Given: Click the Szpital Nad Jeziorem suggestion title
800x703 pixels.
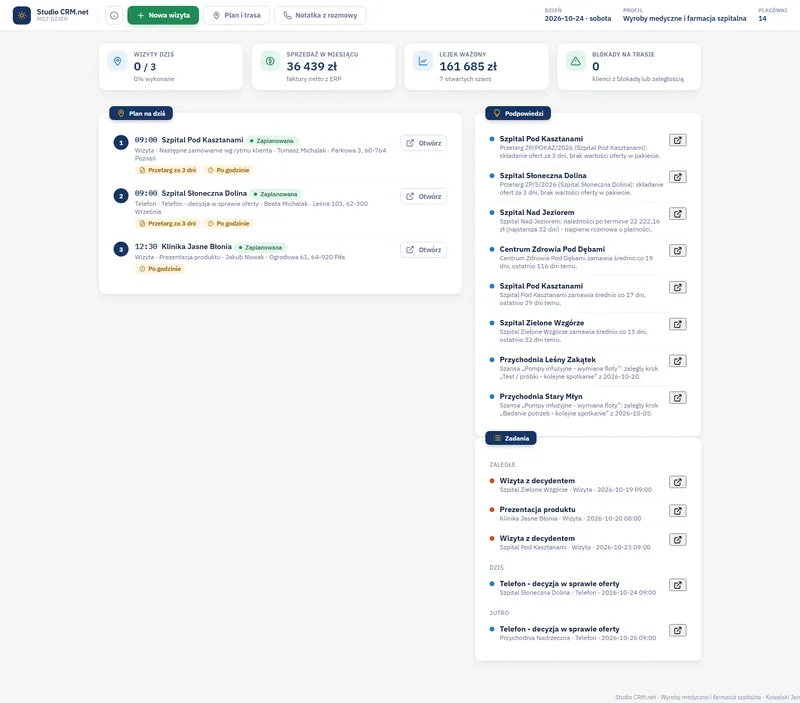Looking at the screenshot, I should [537, 212].
